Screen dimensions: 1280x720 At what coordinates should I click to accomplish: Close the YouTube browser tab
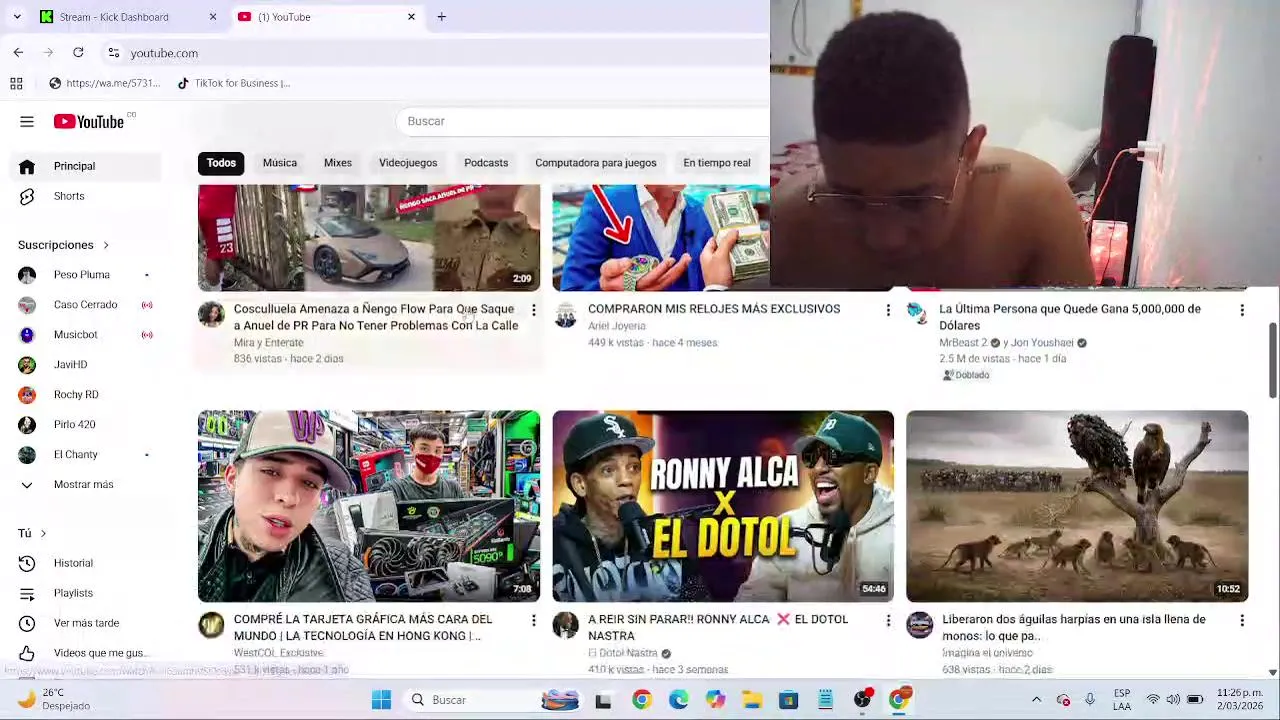[x=411, y=17]
